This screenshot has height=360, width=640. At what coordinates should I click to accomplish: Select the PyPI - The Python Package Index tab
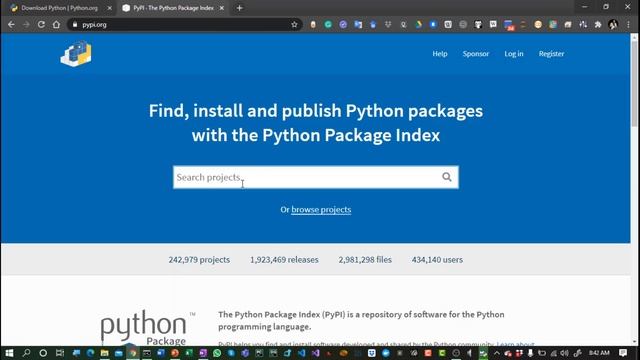[x=173, y=8]
